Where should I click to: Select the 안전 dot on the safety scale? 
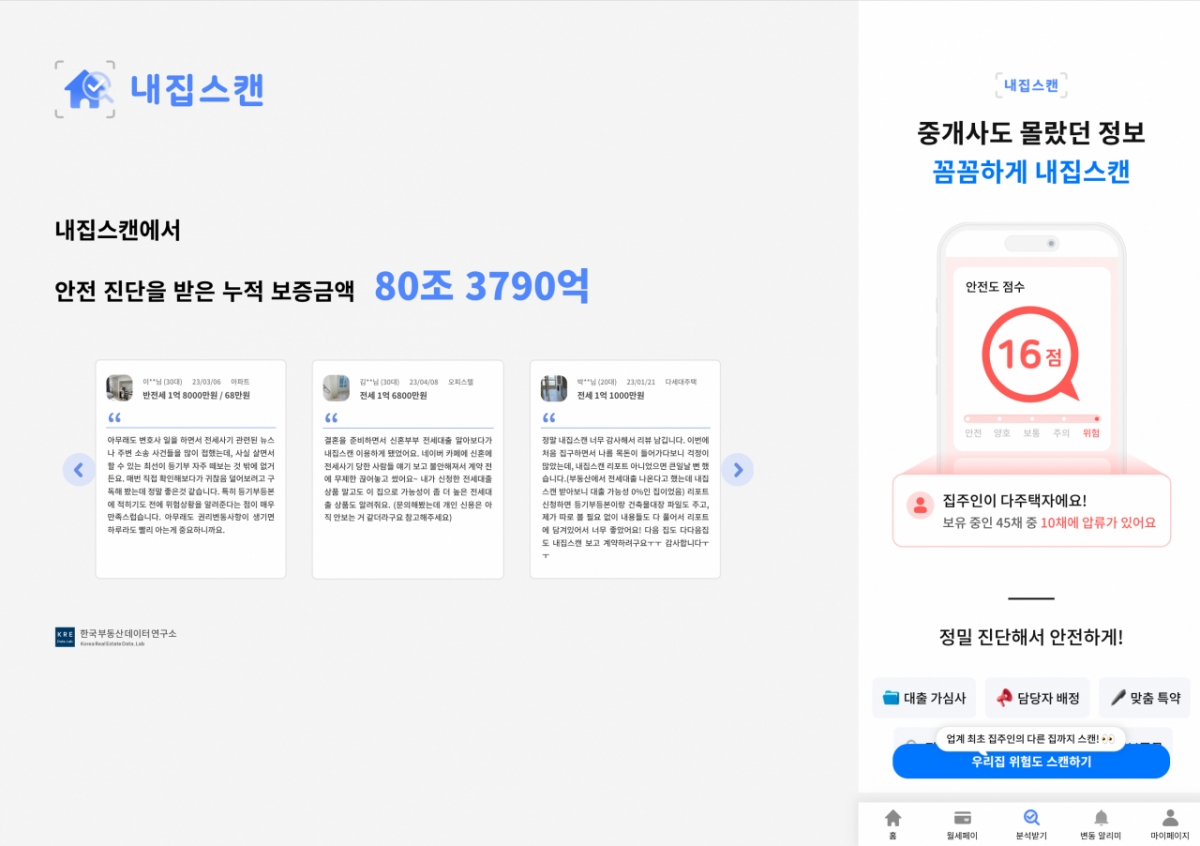coord(968,419)
